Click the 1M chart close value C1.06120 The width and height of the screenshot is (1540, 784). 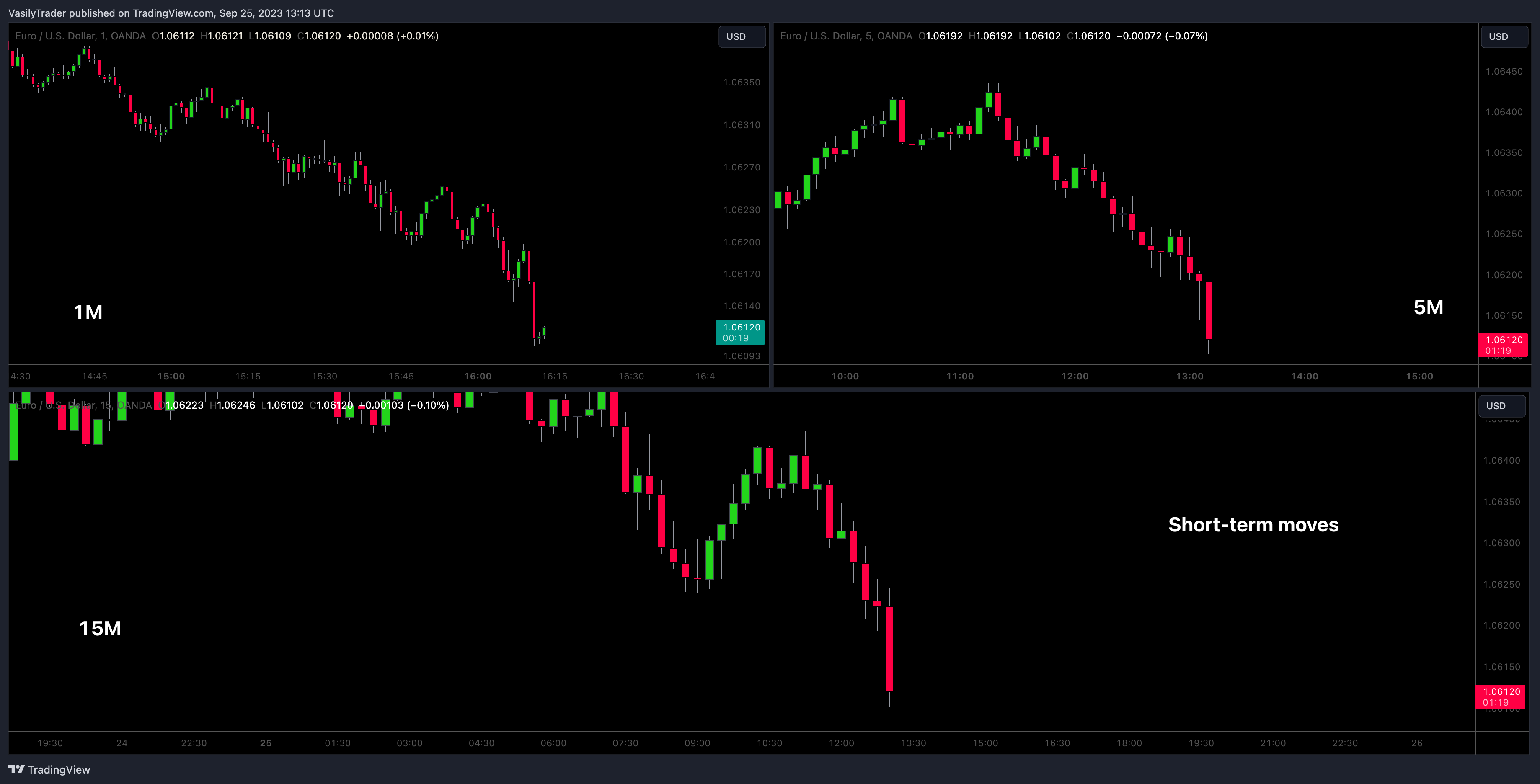(x=319, y=36)
